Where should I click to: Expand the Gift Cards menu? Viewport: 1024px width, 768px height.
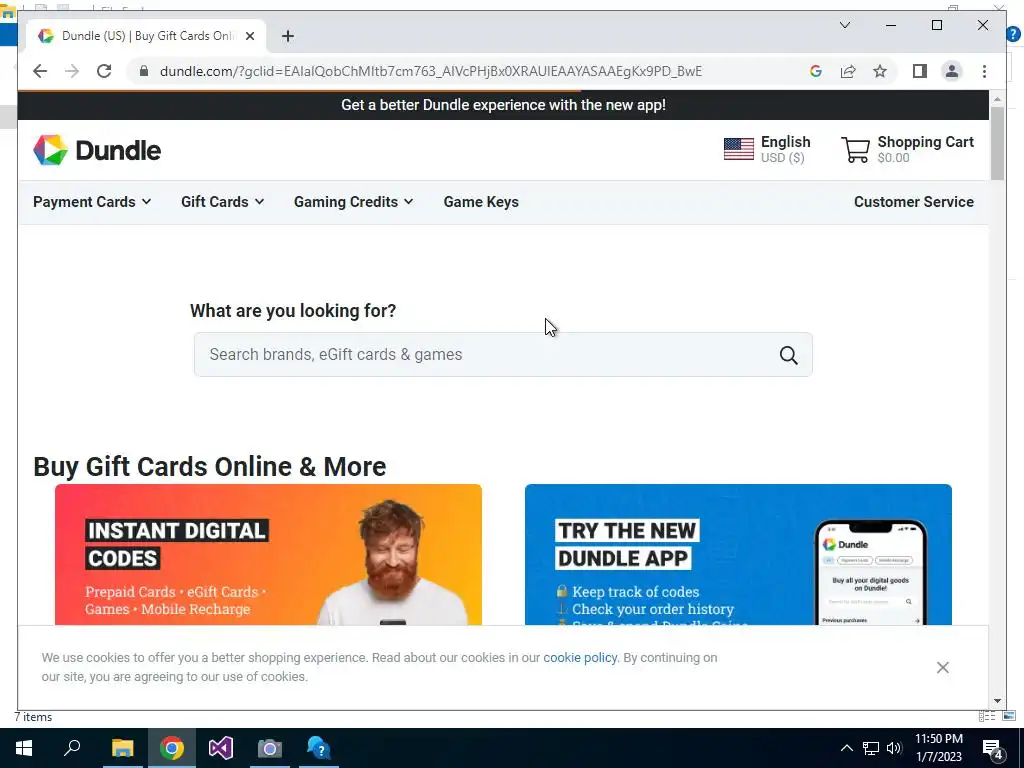click(x=223, y=202)
